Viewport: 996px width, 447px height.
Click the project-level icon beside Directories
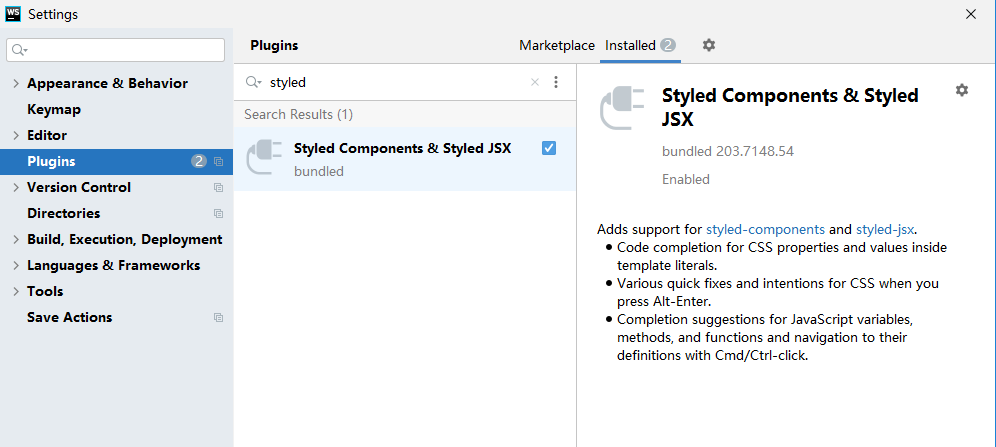coord(219,213)
